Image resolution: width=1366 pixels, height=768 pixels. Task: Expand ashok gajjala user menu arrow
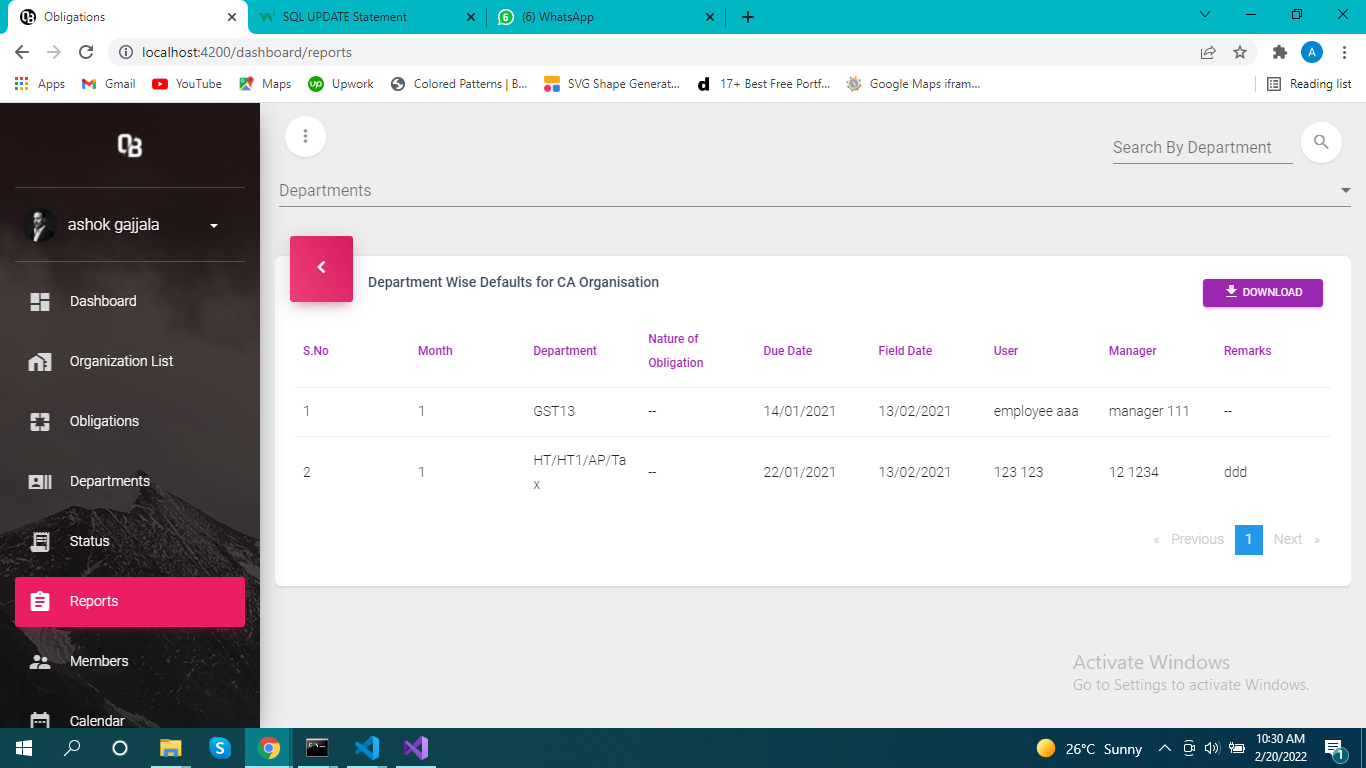(x=213, y=226)
